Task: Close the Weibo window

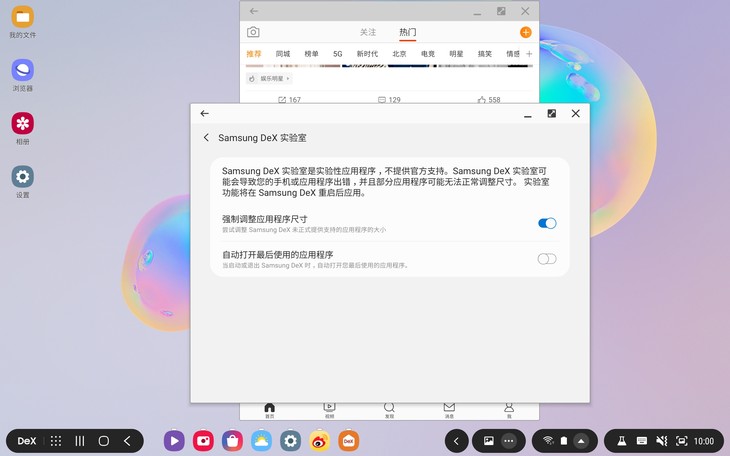Action: pyautogui.click(x=525, y=11)
